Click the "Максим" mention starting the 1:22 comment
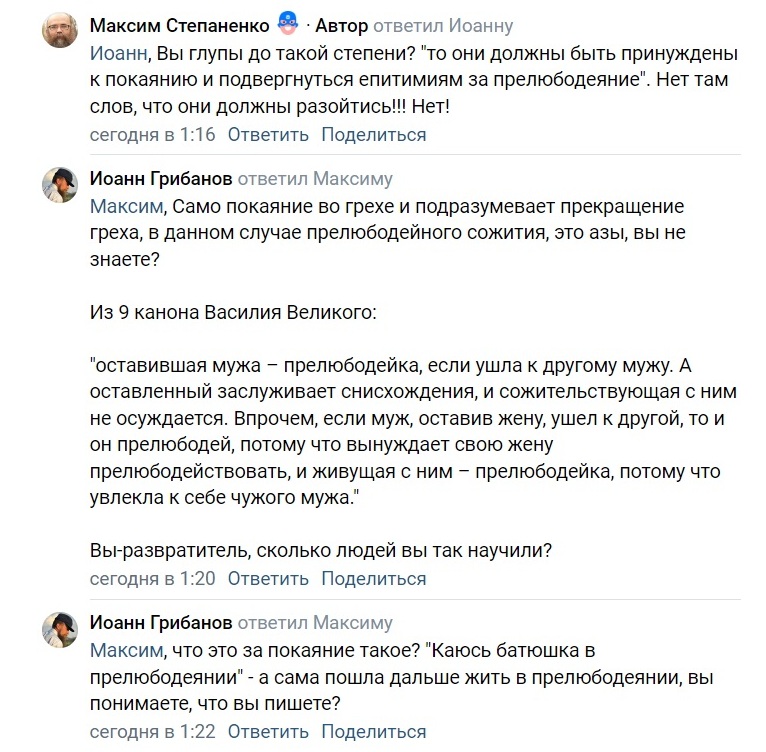 pyautogui.click(x=125, y=651)
